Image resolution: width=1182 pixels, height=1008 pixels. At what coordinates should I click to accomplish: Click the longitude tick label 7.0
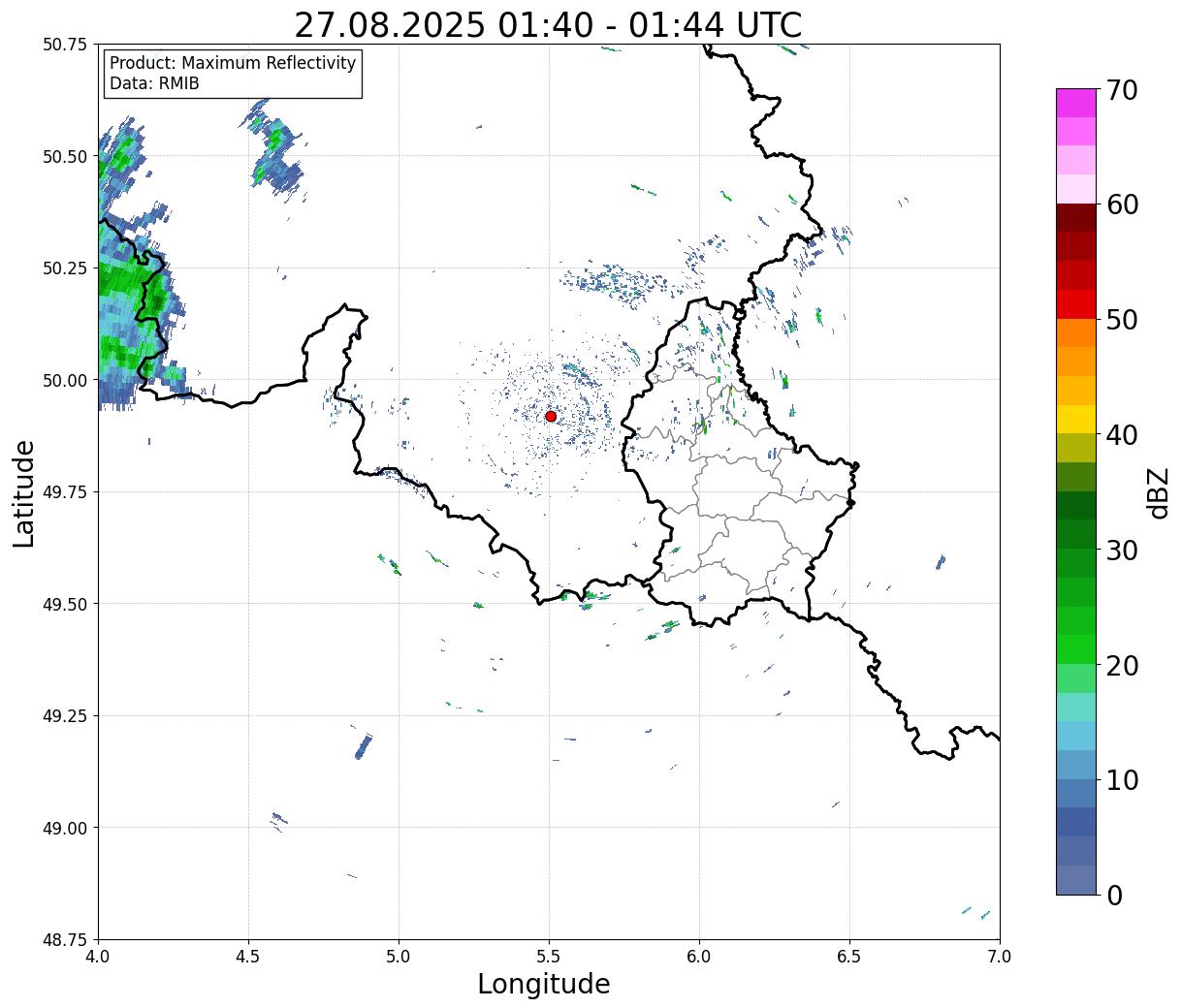(1000, 956)
